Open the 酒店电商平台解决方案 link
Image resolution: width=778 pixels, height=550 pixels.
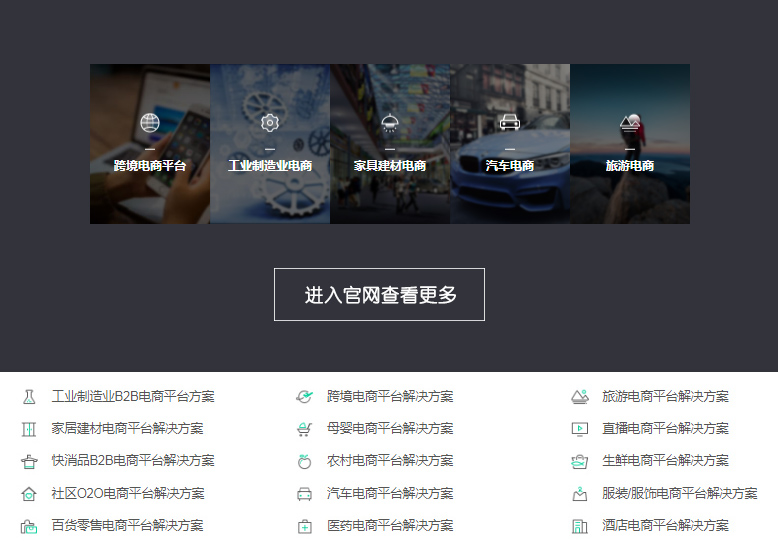[x=665, y=526]
